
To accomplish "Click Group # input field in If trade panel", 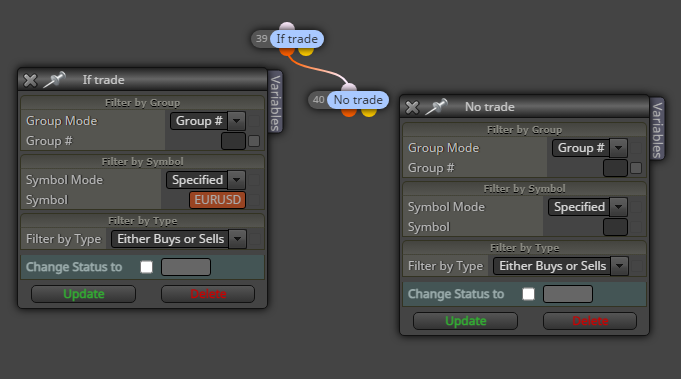I will point(233,141).
